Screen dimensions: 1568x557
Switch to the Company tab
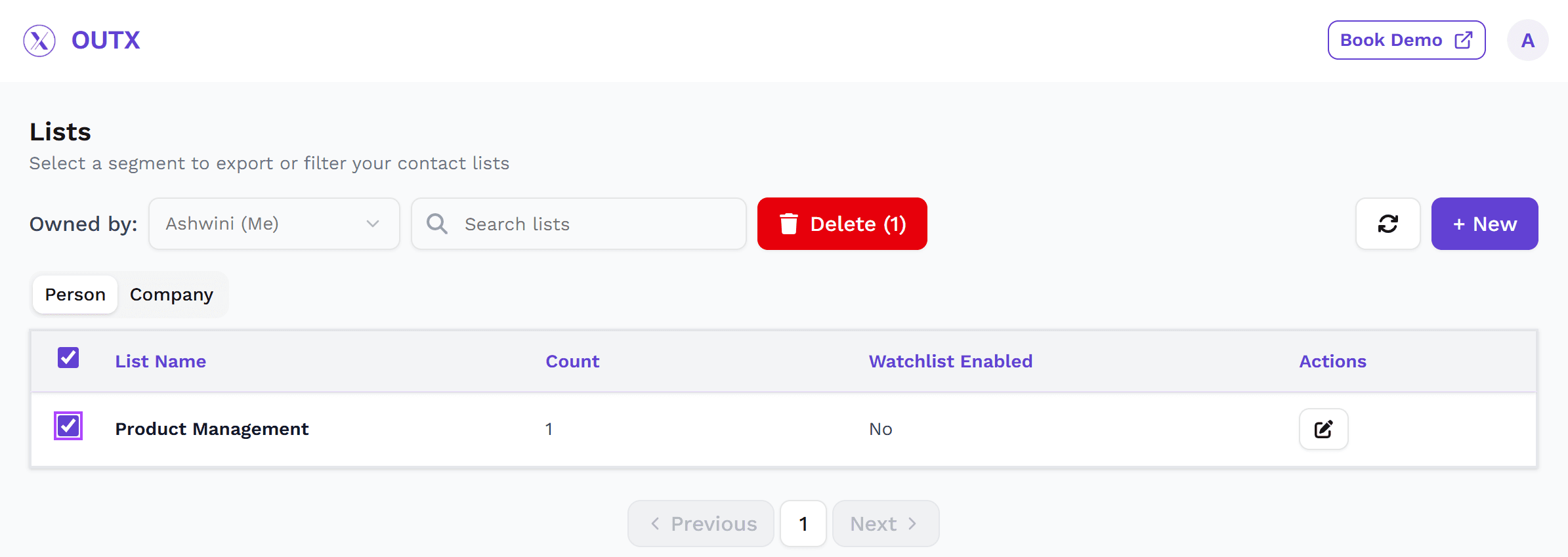tap(171, 295)
